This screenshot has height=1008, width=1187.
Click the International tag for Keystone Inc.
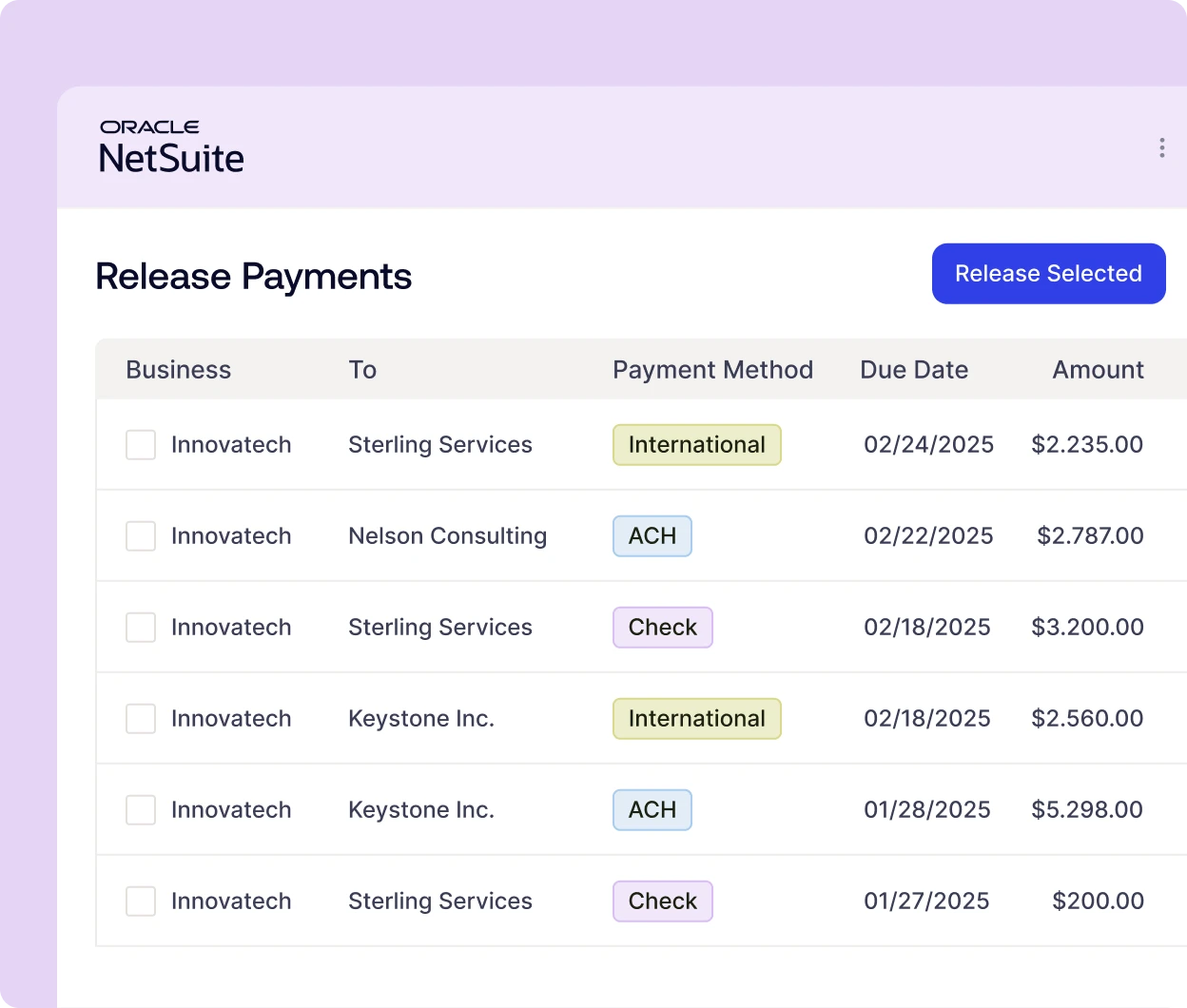point(696,719)
